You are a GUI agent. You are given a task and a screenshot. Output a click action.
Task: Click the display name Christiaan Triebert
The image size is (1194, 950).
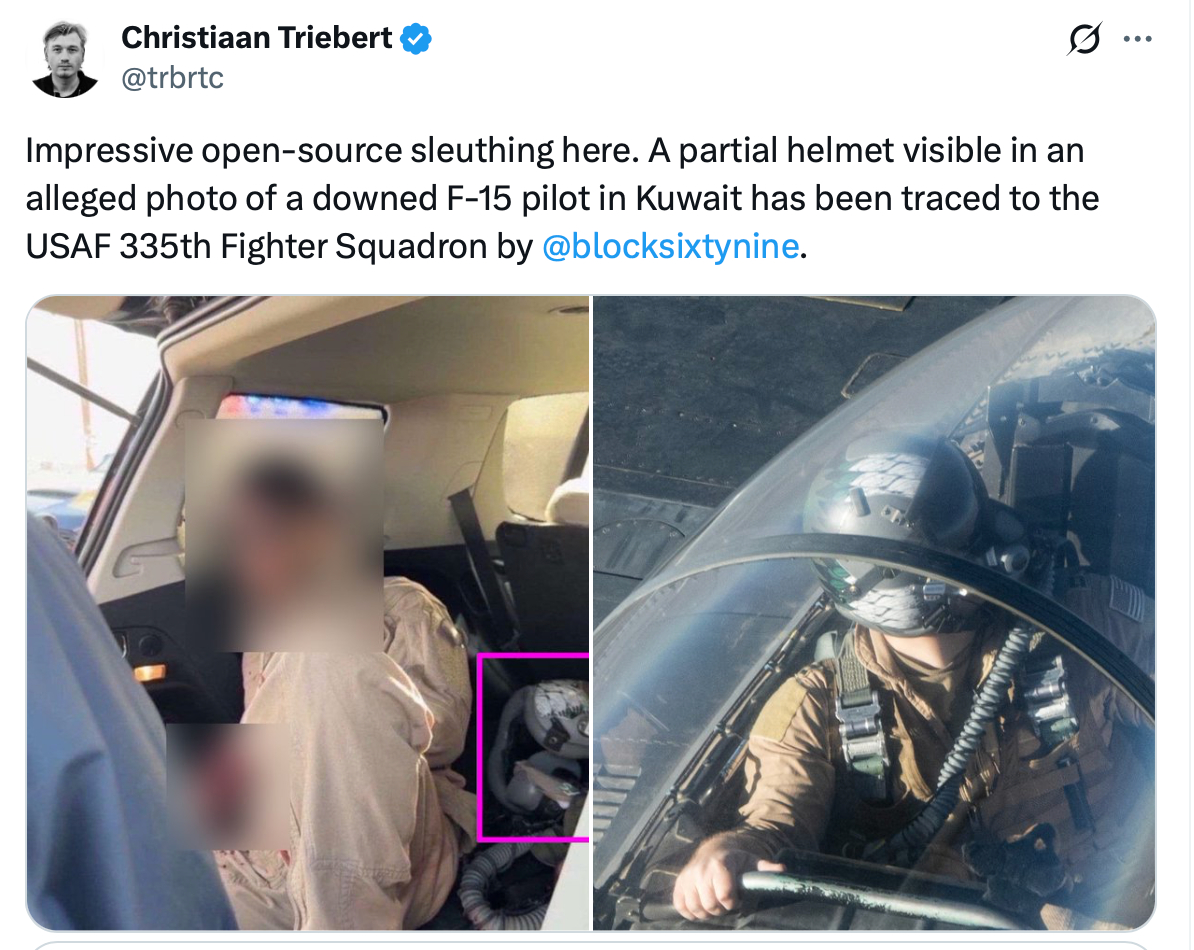[x=257, y=38]
